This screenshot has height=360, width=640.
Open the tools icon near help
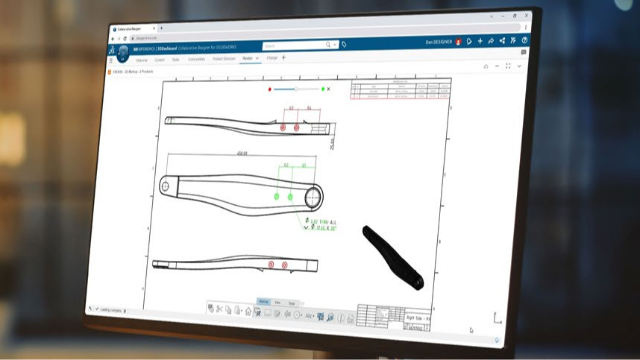click(x=513, y=40)
